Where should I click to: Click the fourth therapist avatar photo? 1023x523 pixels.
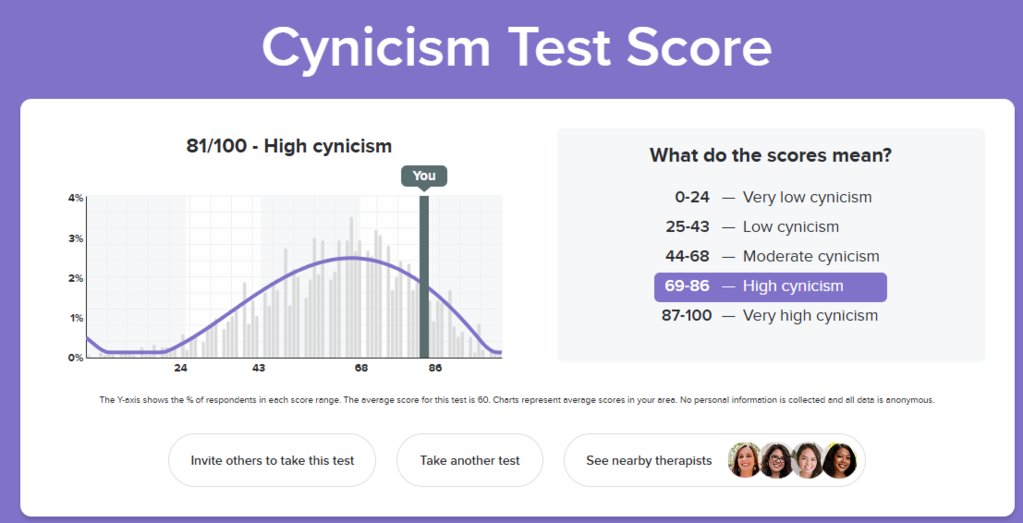(x=840, y=460)
